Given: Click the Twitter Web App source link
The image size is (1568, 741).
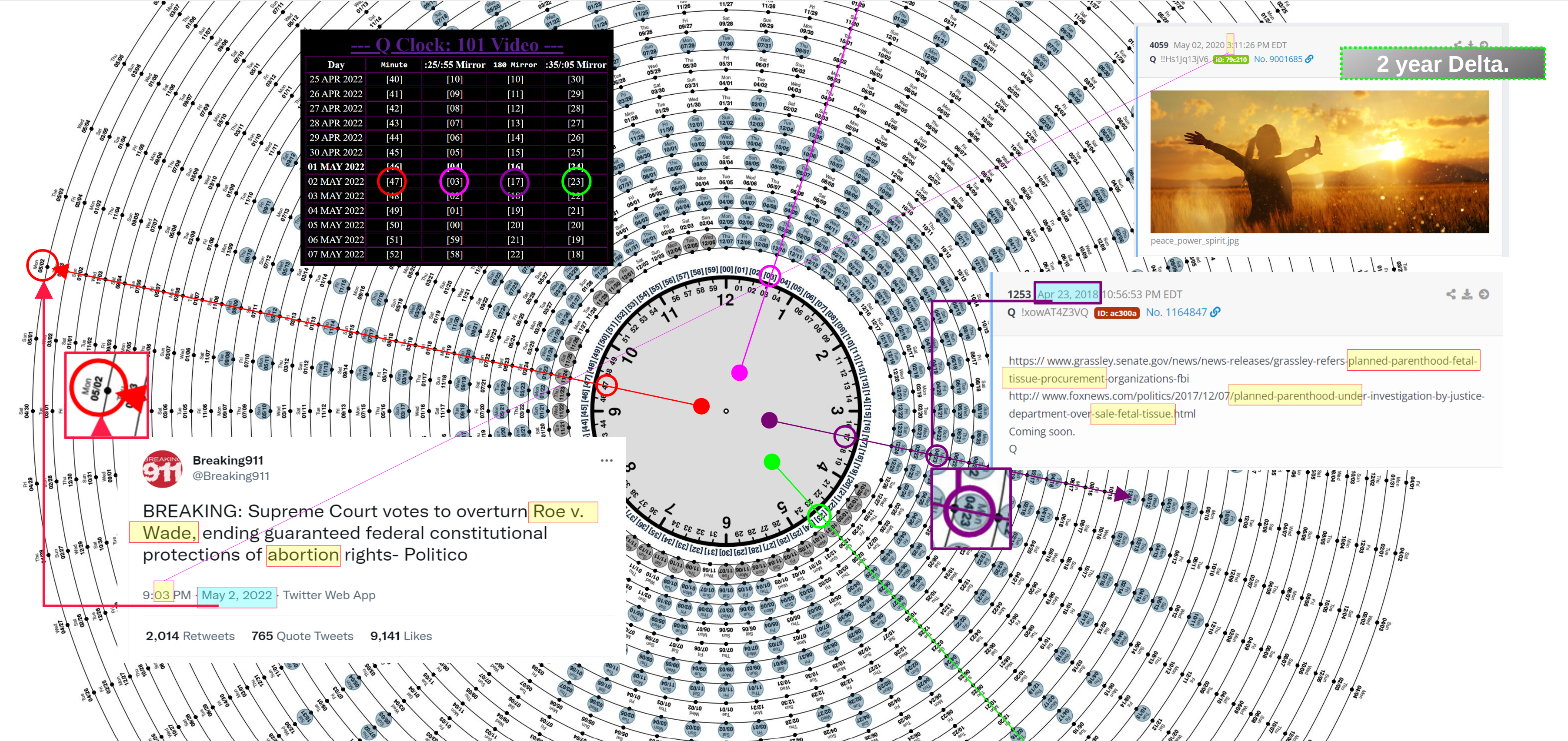Looking at the screenshot, I should 329,595.
